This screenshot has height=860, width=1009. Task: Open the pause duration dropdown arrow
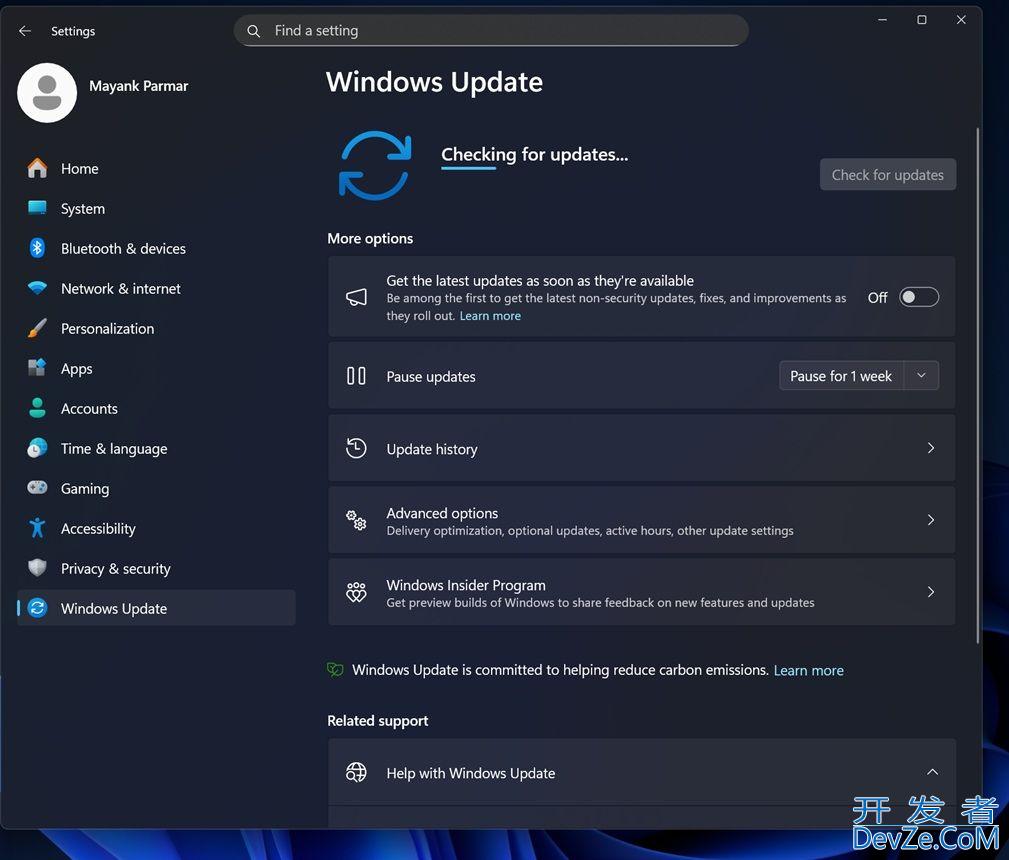pos(921,376)
